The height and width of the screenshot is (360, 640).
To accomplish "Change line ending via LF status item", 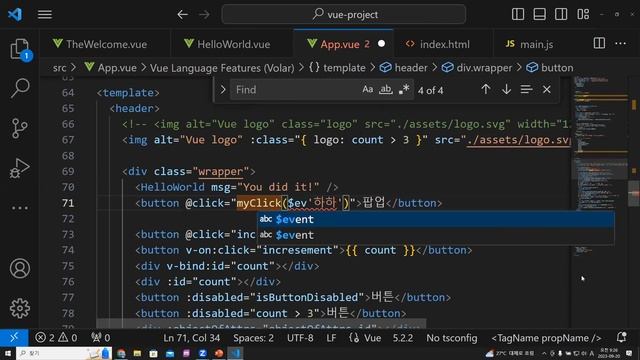I will pyautogui.click(x=331, y=338).
